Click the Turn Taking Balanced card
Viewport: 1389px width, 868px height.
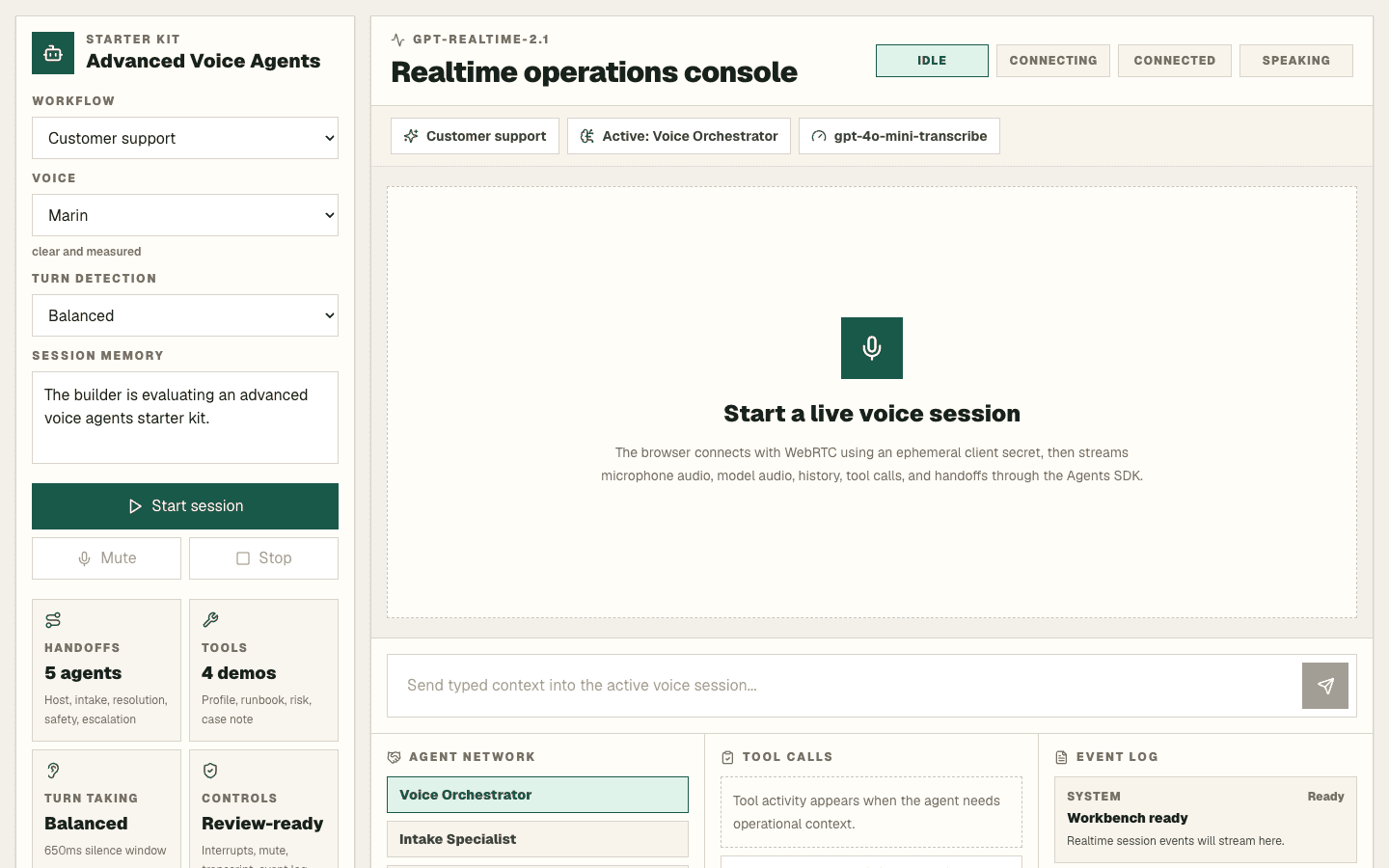point(106,808)
